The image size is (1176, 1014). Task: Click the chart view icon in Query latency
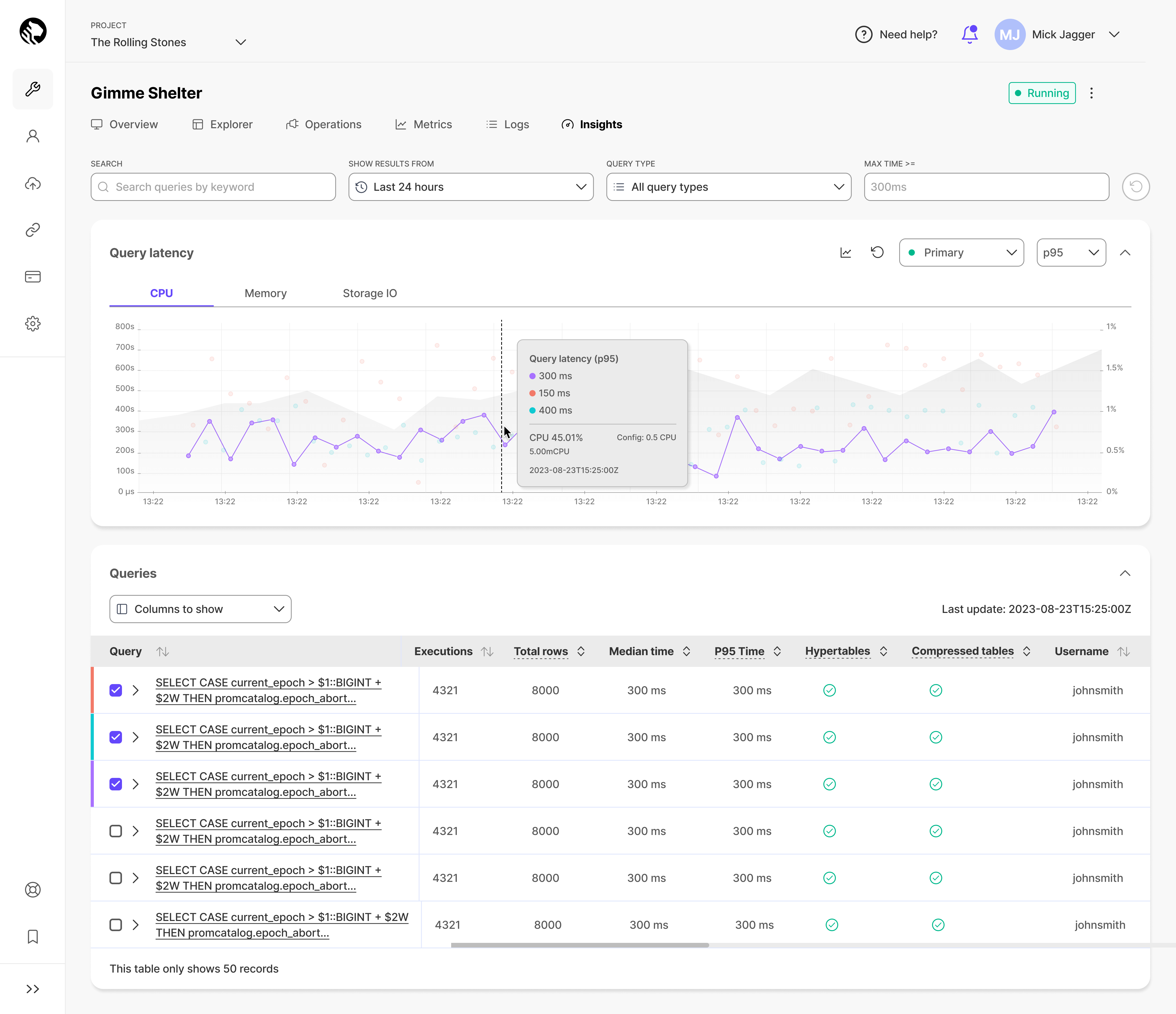point(846,253)
